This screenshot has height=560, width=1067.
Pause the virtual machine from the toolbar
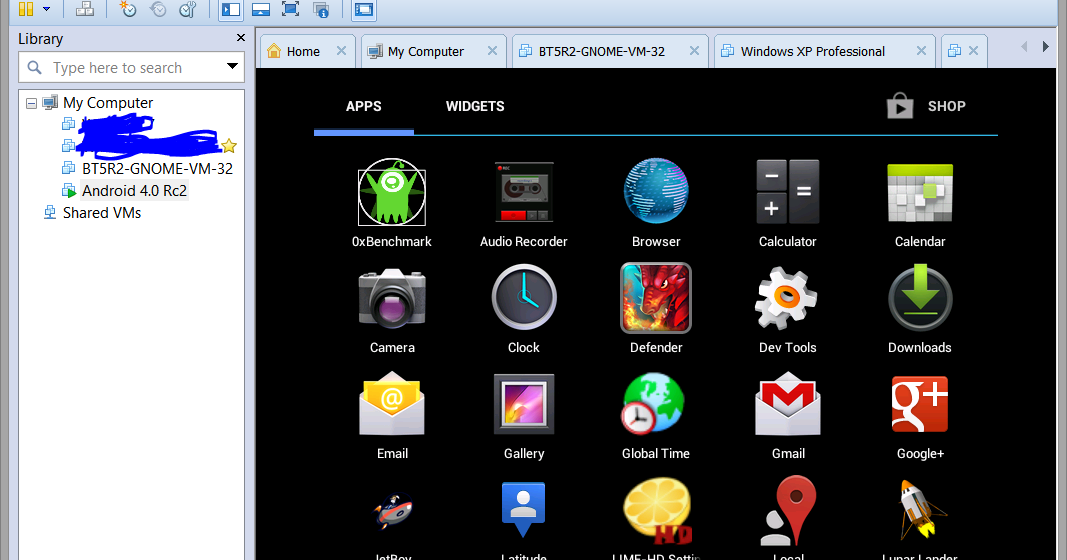tap(26, 10)
